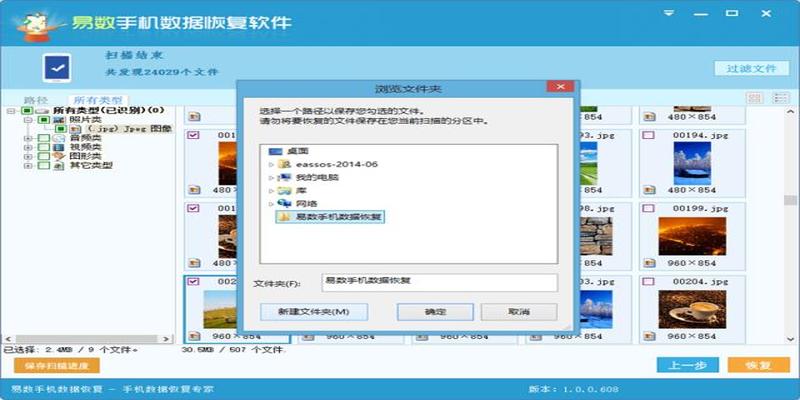Confirm the folder with 确定

click(435, 312)
